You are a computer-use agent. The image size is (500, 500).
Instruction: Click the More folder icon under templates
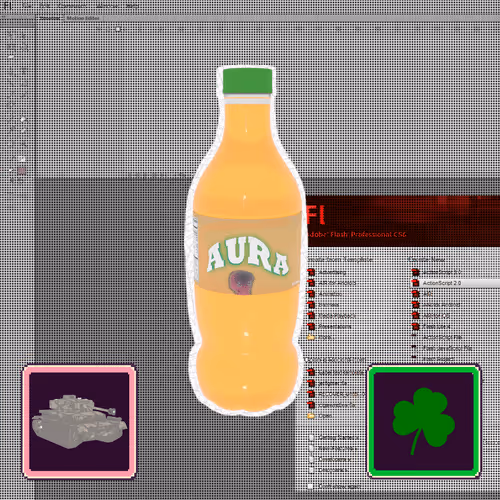[311, 337]
